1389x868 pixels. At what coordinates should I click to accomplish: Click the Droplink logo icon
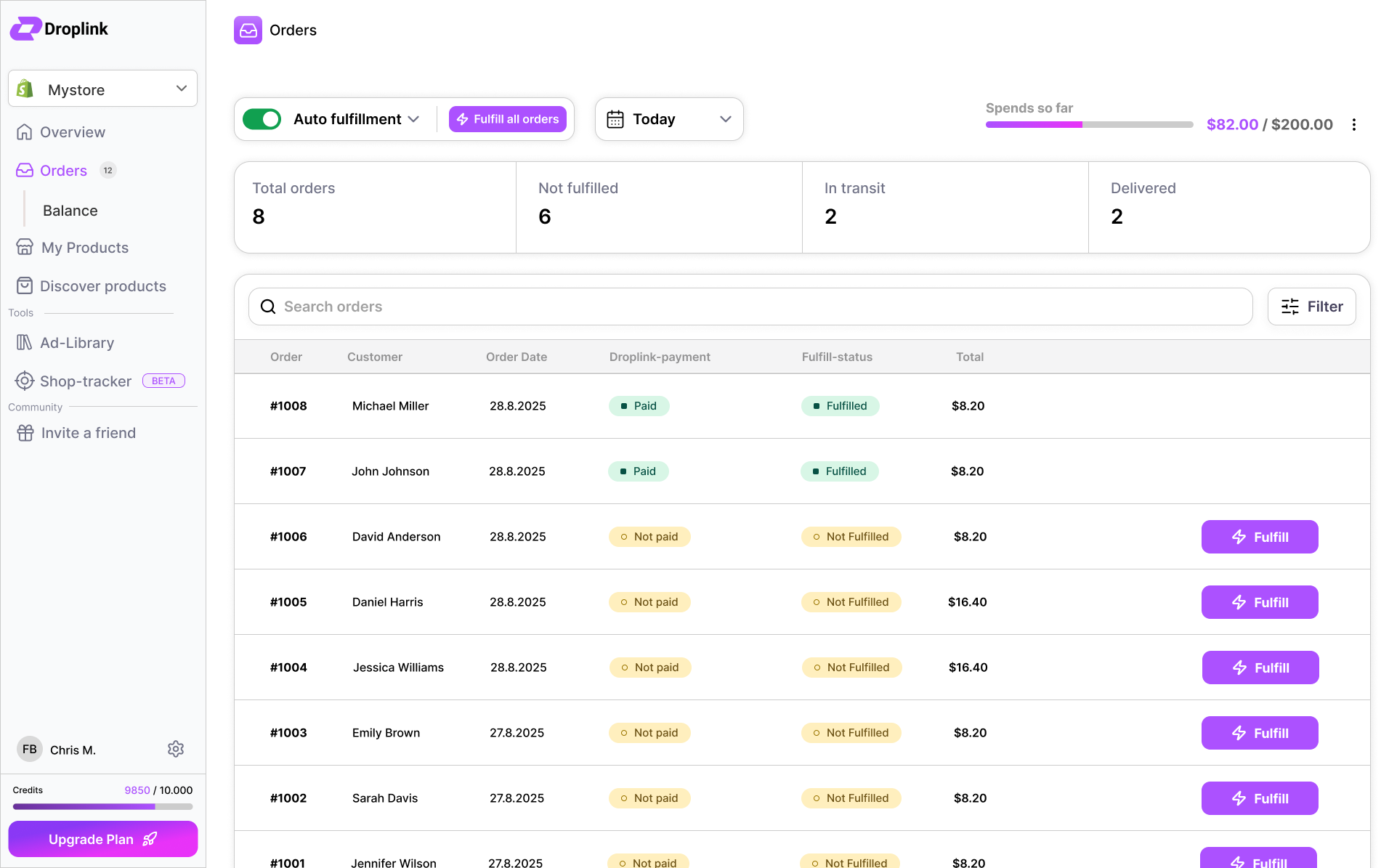(25, 29)
